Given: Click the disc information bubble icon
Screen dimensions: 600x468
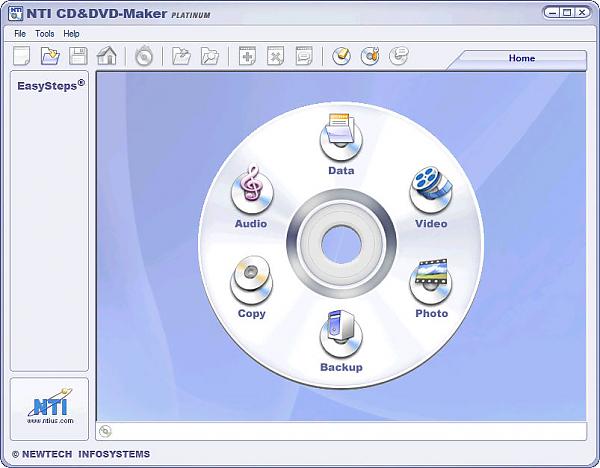Looking at the screenshot, I should coord(399,56).
